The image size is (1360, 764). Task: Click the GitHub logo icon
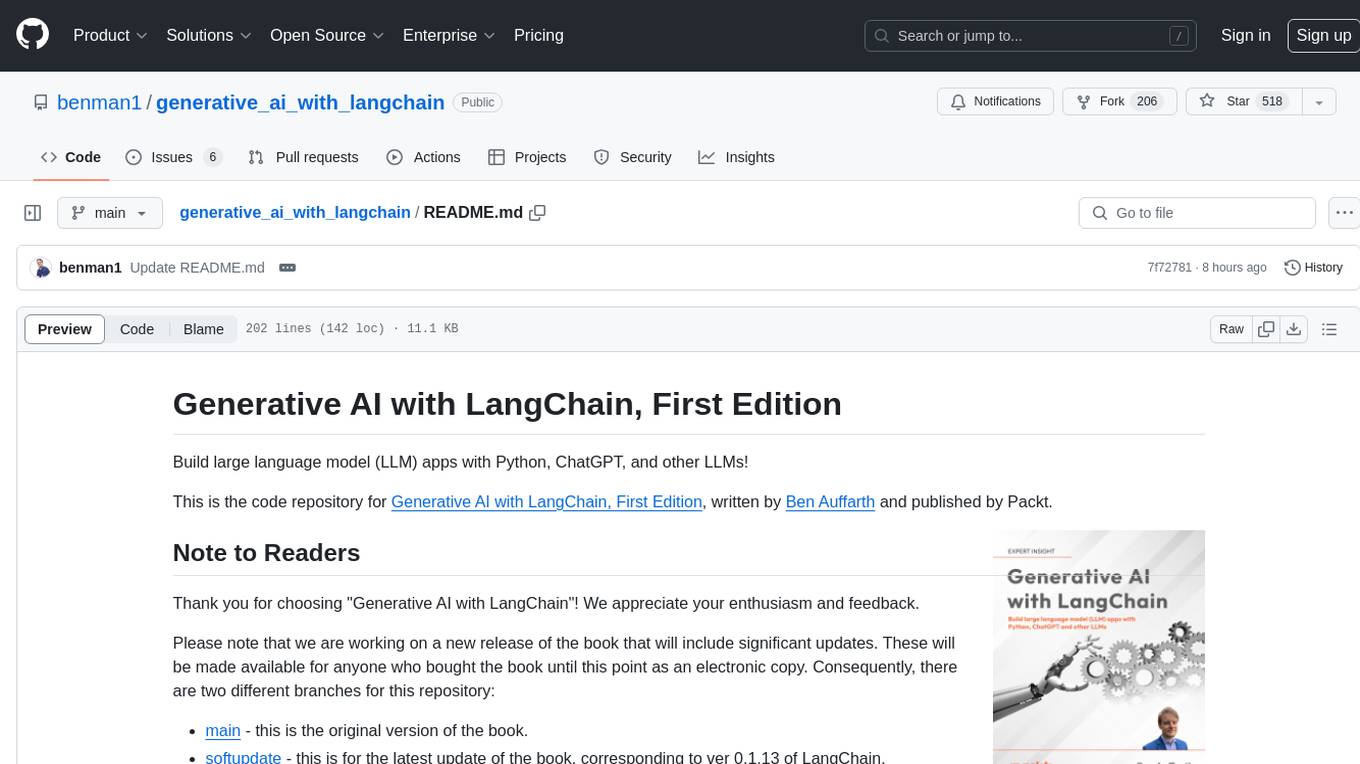click(33, 35)
